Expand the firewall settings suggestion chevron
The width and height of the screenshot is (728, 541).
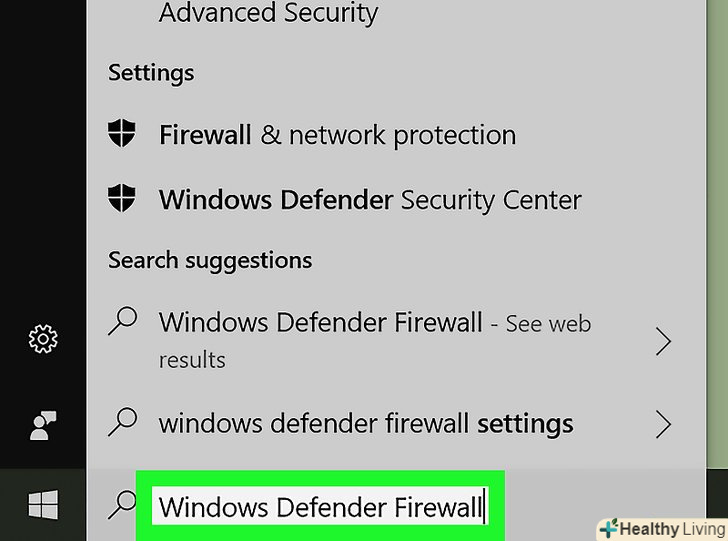pyautogui.click(x=662, y=424)
